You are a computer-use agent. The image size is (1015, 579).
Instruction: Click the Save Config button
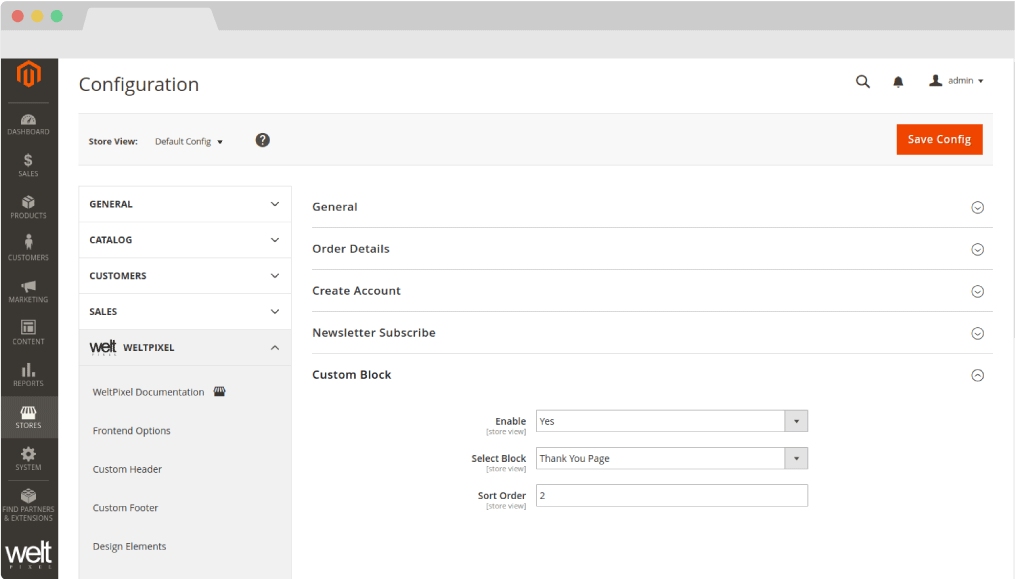coord(939,140)
